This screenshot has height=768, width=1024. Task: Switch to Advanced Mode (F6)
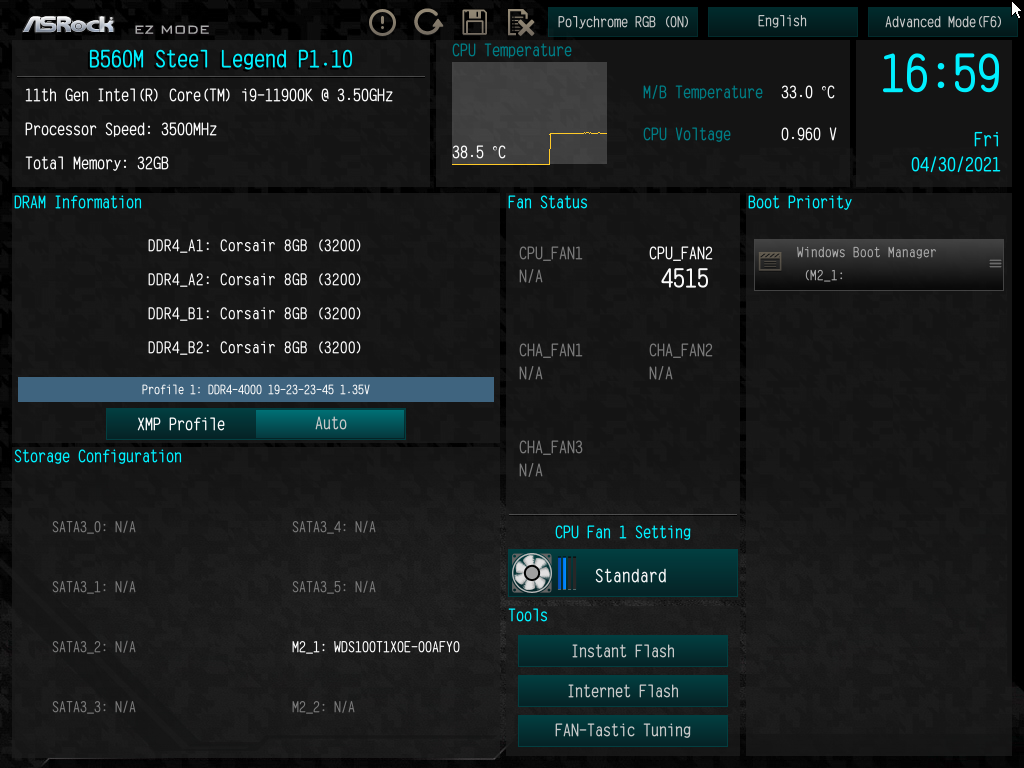942,22
